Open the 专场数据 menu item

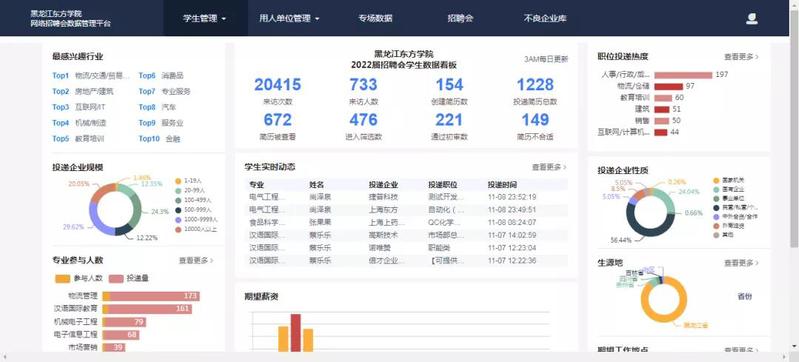pyautogui.click(x=375, y=18)
